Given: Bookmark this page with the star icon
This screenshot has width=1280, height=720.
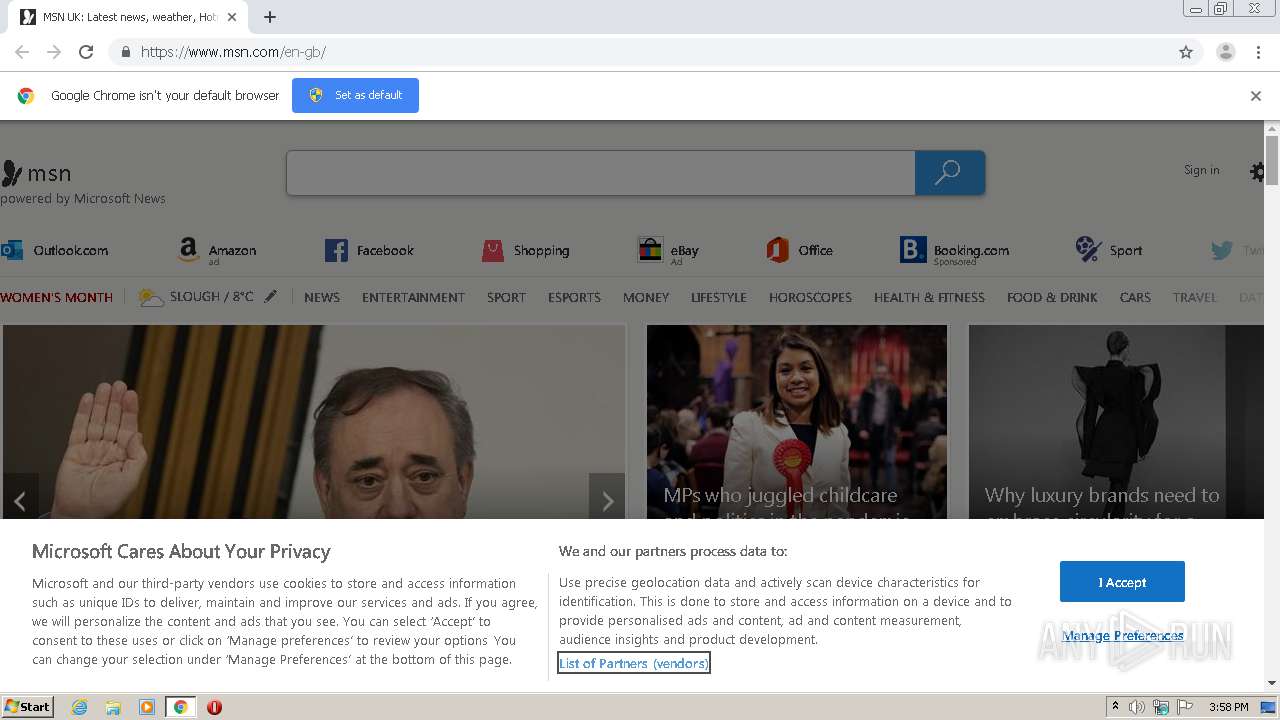Looking at the screenshot, I should (x=1186, y=52).
